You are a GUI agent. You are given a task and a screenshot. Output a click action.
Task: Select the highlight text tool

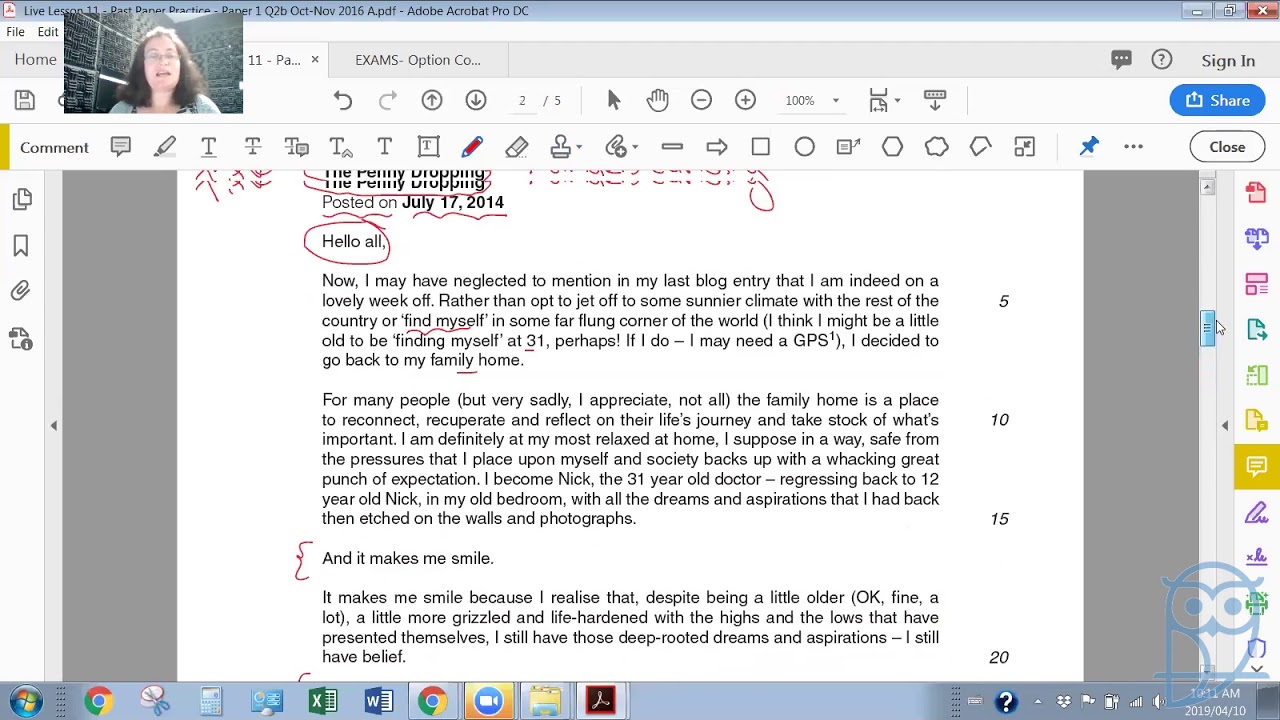(165, 147)
